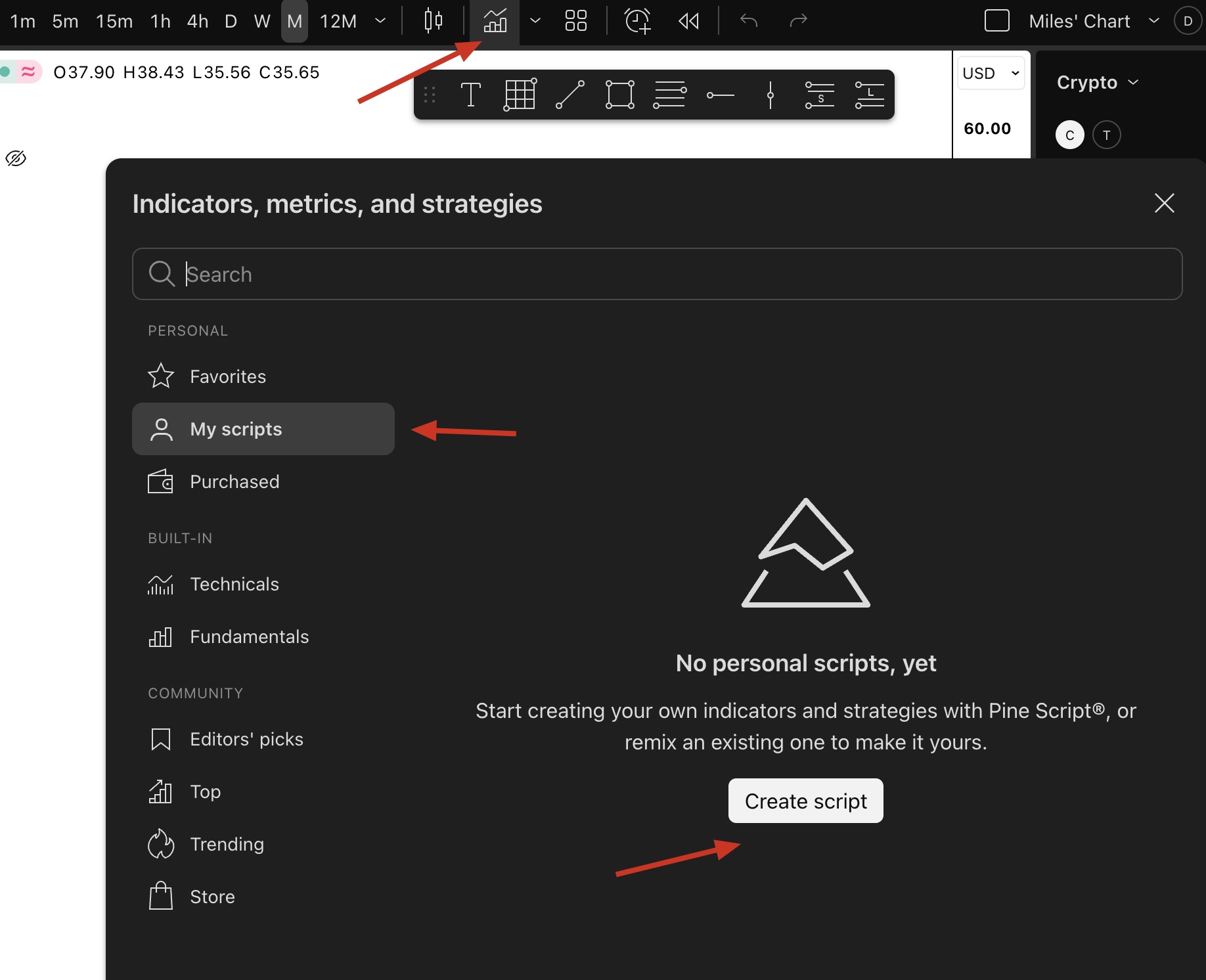Select the C circle toggle in watchlist

[1069, 135]
